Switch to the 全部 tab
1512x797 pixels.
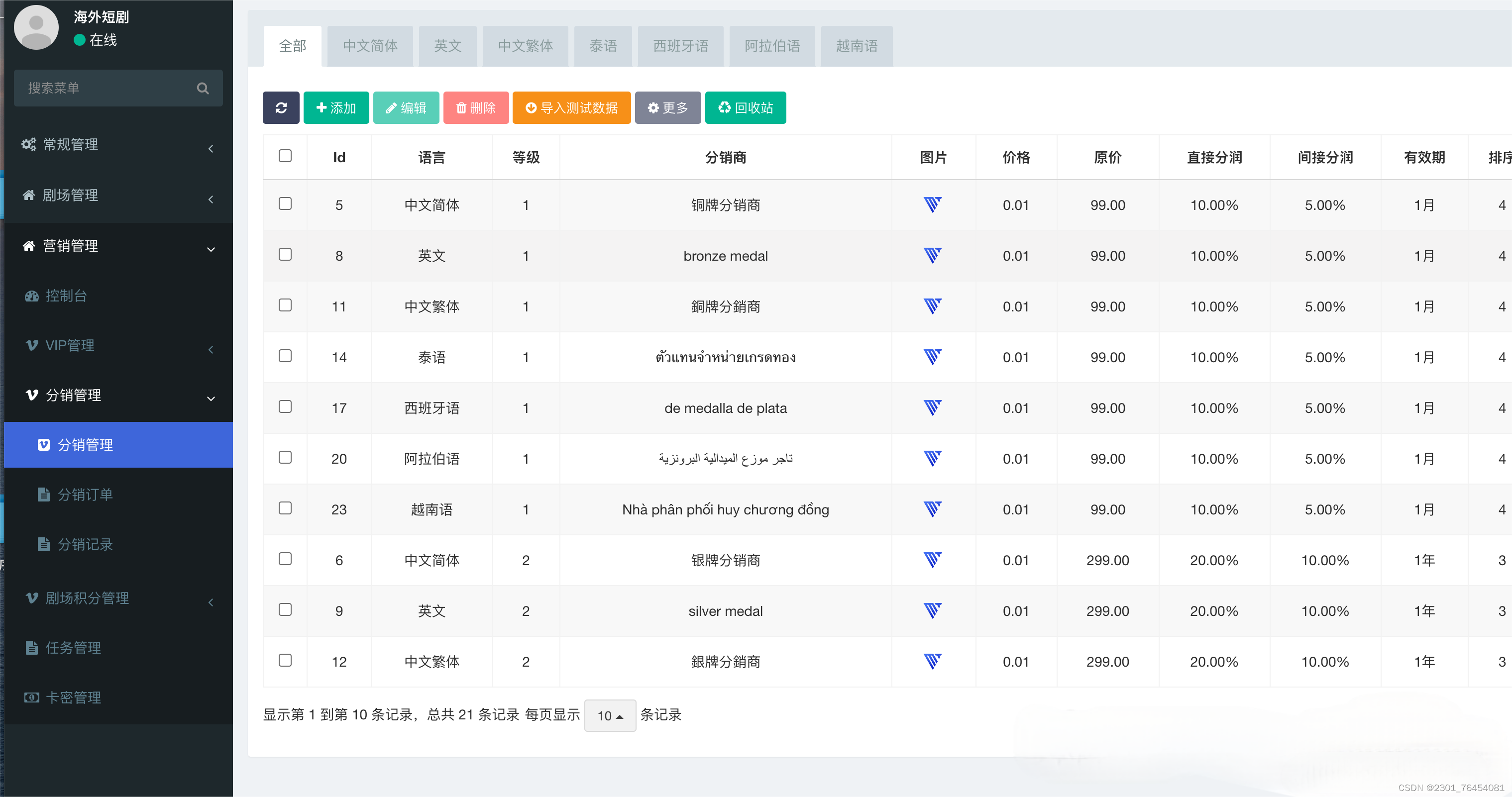click(292, 46)
